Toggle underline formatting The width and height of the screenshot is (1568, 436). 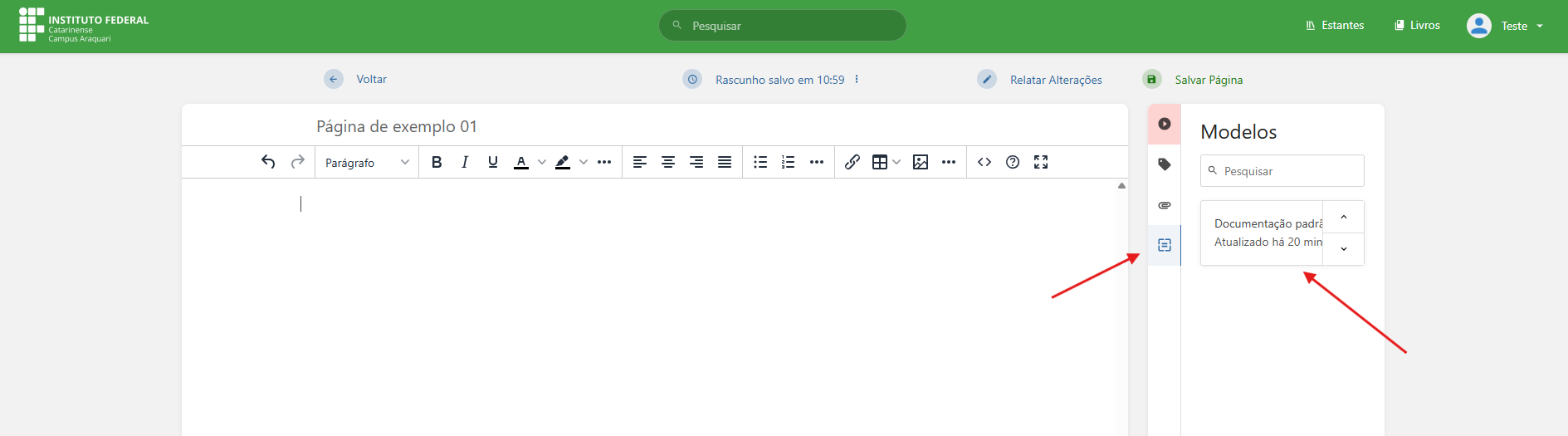pos(493,162)
